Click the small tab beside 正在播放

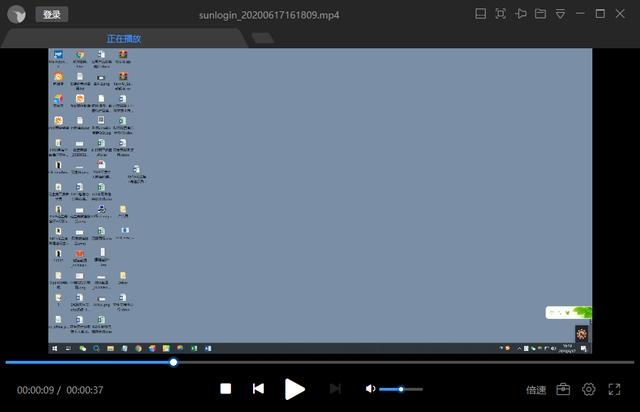(262, 39)
